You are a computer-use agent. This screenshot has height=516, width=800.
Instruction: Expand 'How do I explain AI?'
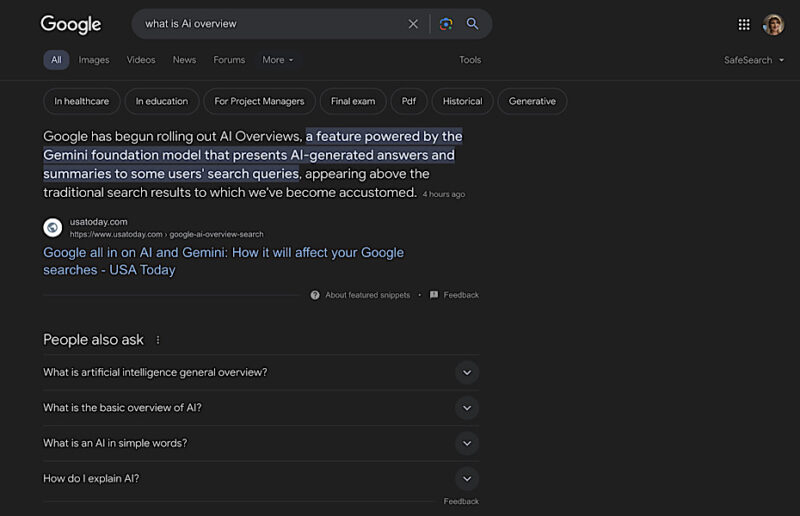tap(261, 479)
